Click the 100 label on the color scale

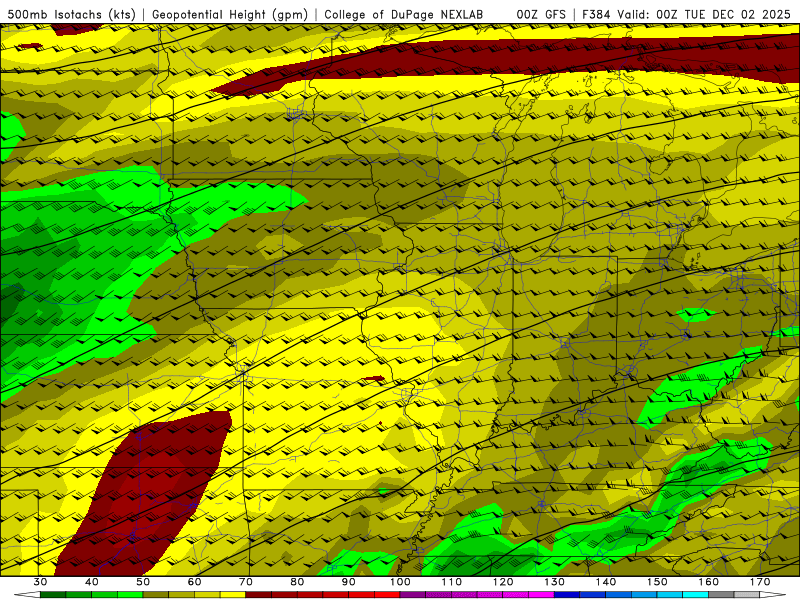[x=400, y=582]
